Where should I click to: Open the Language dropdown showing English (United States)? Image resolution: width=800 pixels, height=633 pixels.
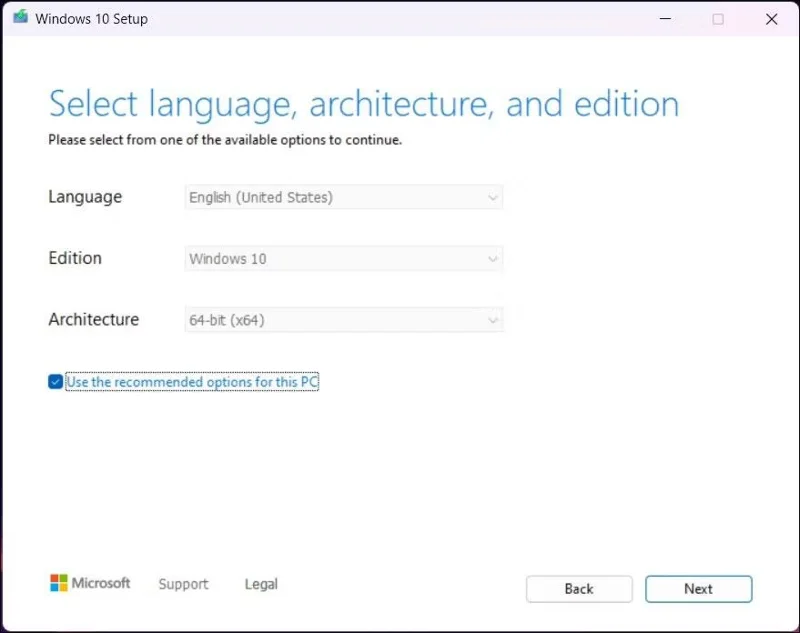(x=344, y=197)
